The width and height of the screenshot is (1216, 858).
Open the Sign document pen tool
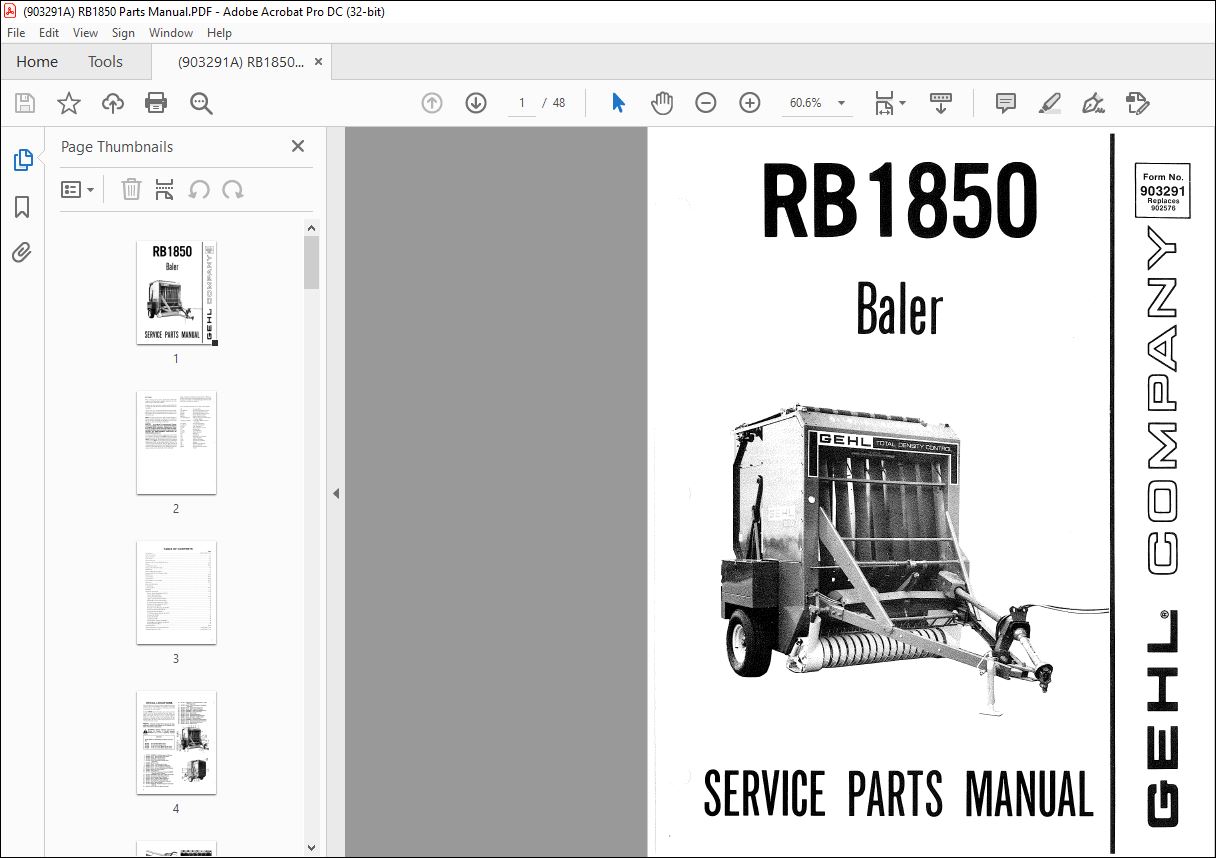1094,103
